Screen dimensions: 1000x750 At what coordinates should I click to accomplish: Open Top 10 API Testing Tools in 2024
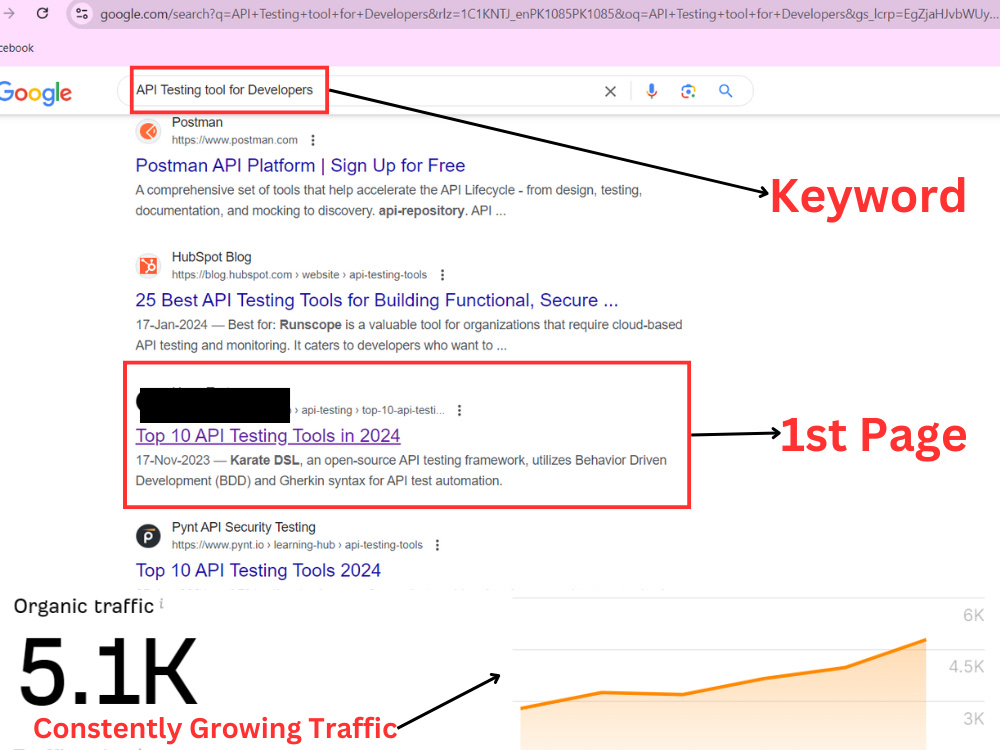(x=268, y=436)
